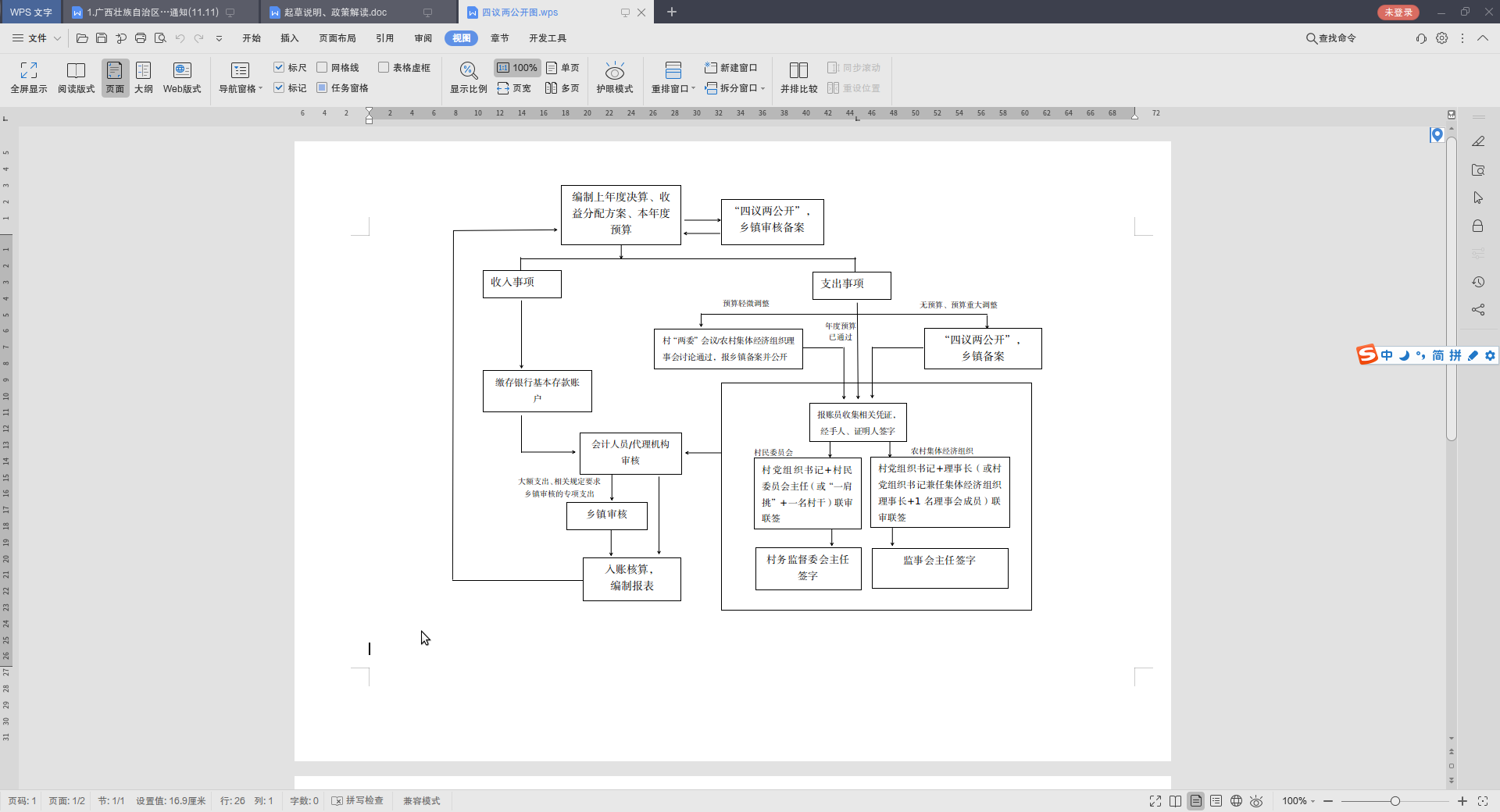Open the 拆分窗口 dropdown arrow

762,89
